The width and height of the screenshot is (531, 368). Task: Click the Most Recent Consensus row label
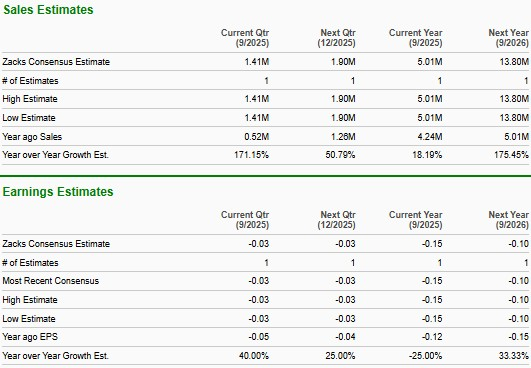pyautogui.click(x=50, y=281)
